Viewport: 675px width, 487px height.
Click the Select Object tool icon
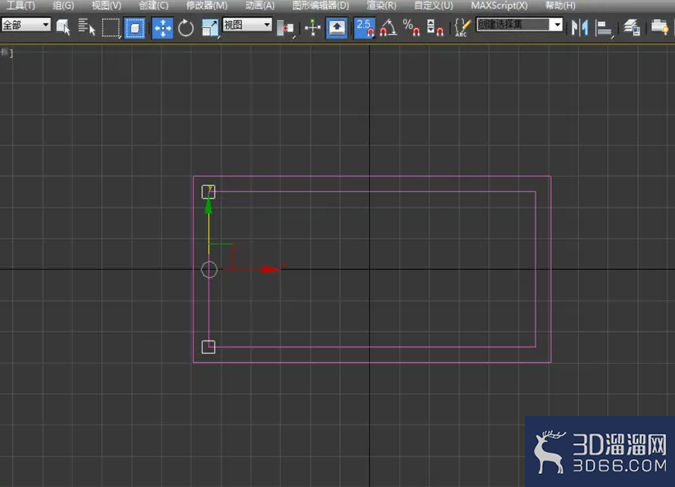pos(63,28)
